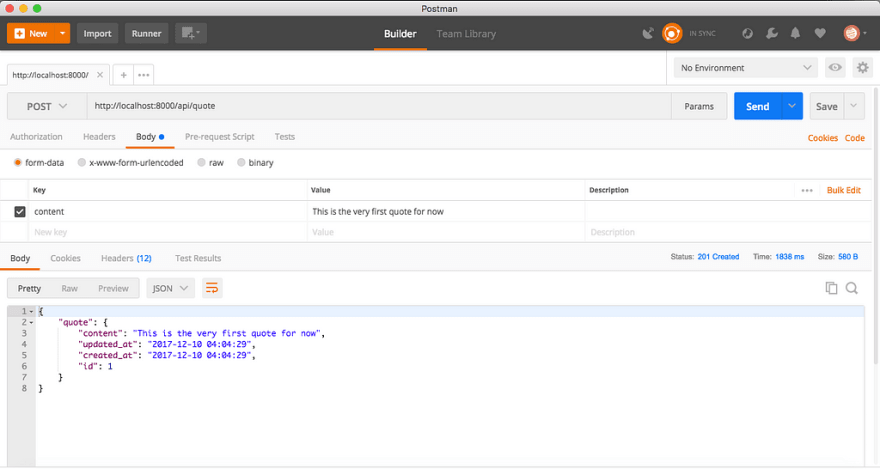Click the response search magnifier icon
Image resolution: width=880 pixels, height=469 pixels.
click(851, 288)
